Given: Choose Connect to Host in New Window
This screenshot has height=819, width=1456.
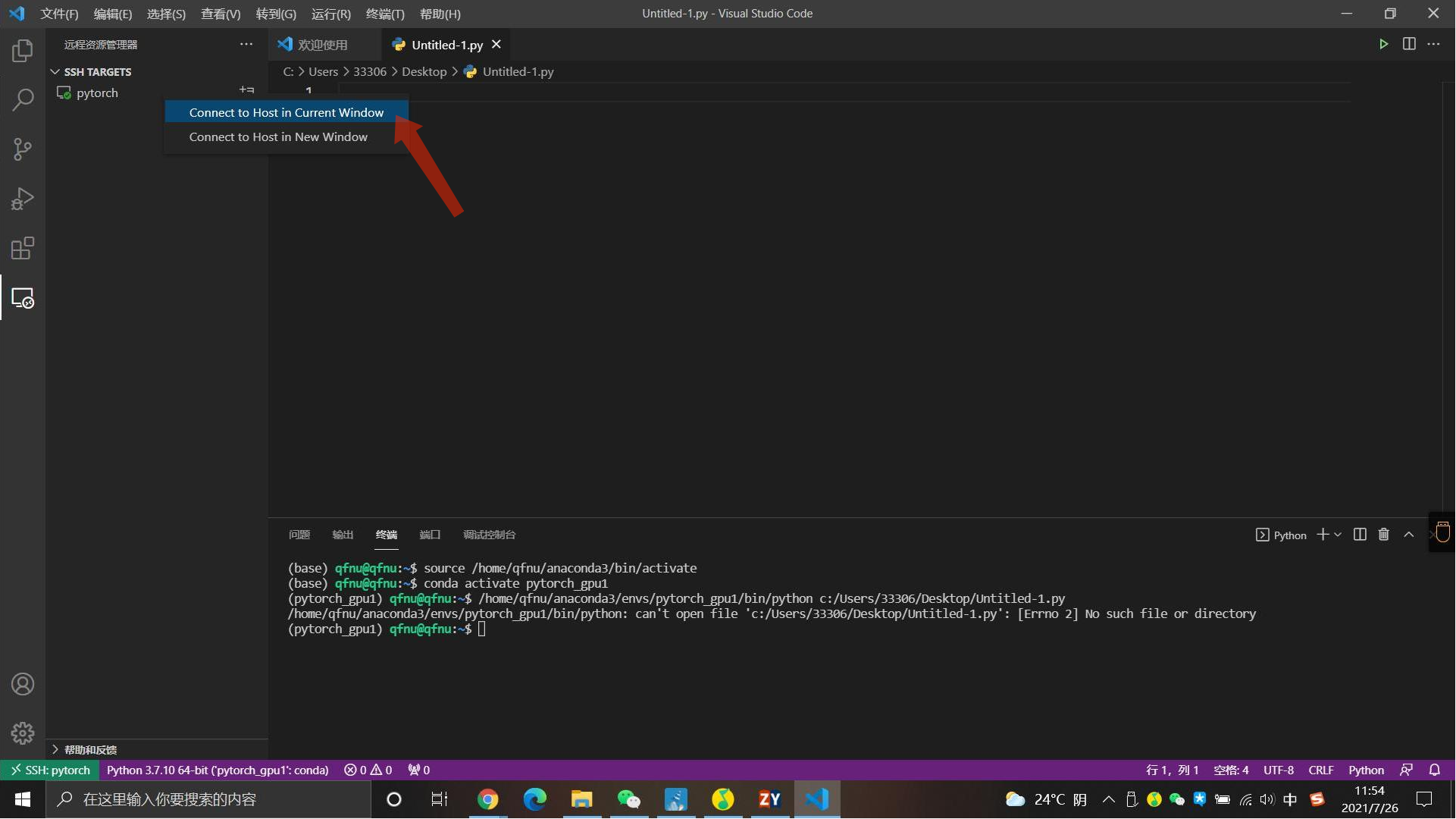Looking at the screenshot, I should pyautogui.click(x=287, y=136).
